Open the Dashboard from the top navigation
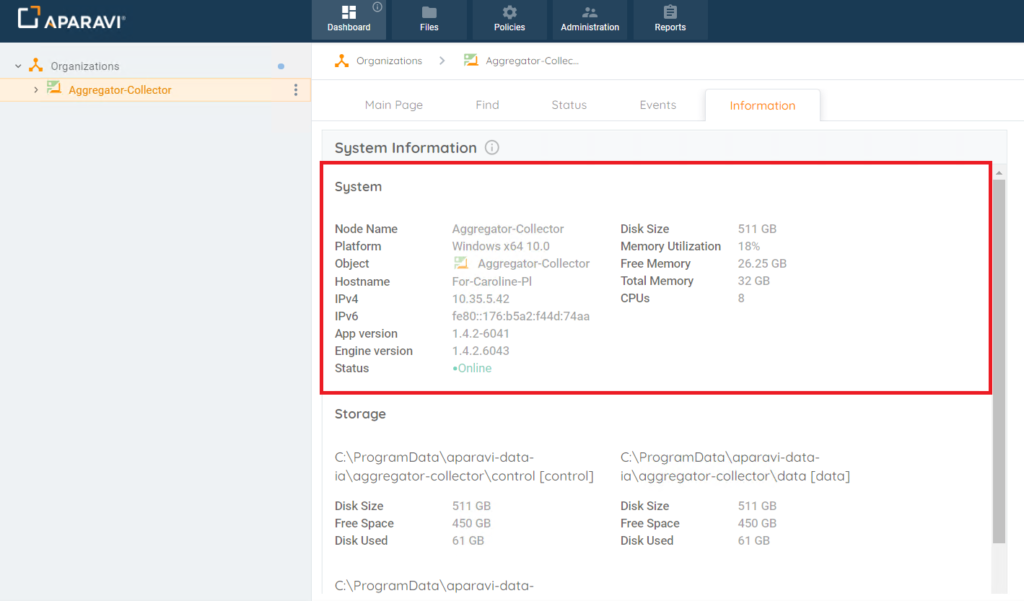 [x=348, y=20]
